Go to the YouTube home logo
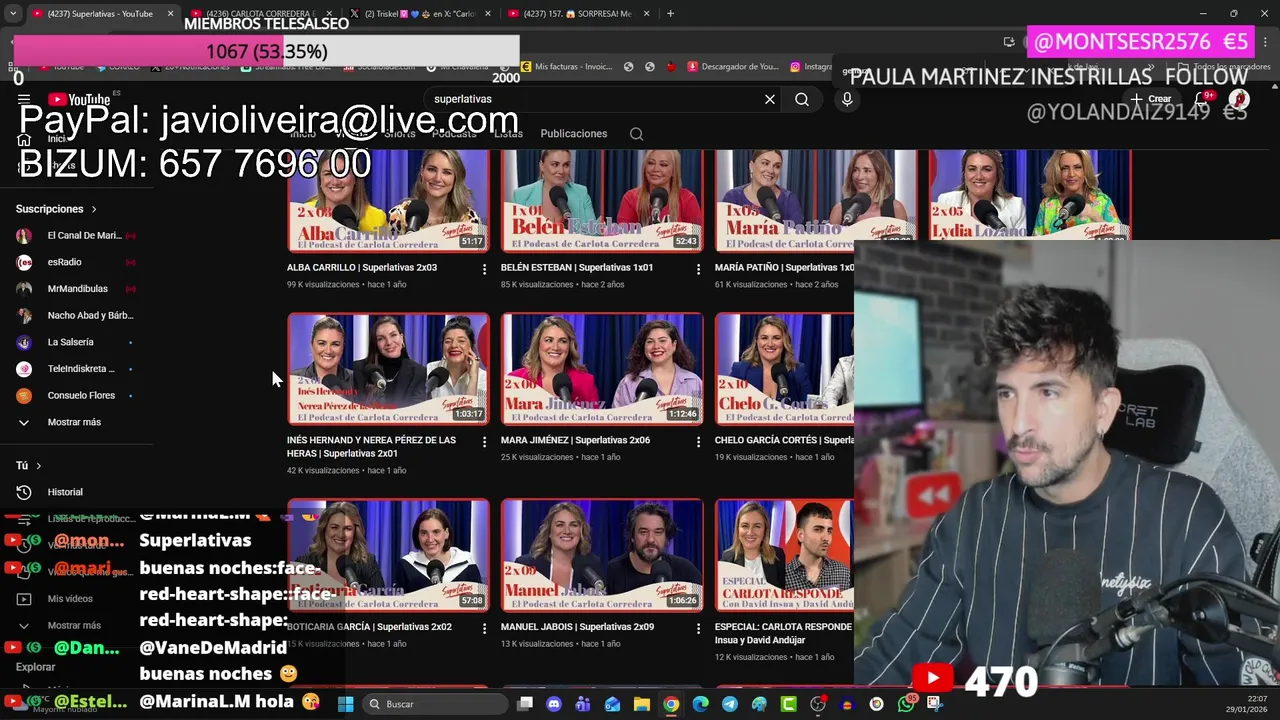 tap(79, 99)
